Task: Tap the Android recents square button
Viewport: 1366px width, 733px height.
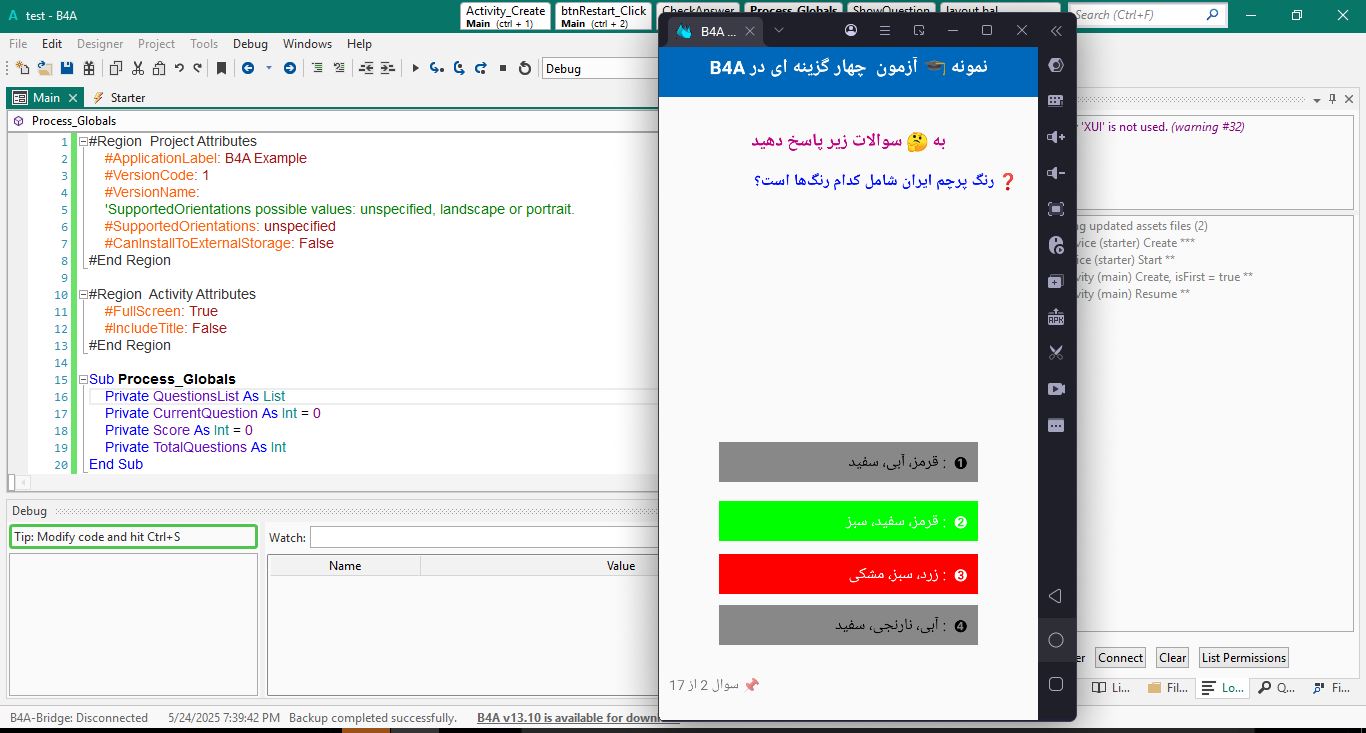Action: pos(1056,684)
